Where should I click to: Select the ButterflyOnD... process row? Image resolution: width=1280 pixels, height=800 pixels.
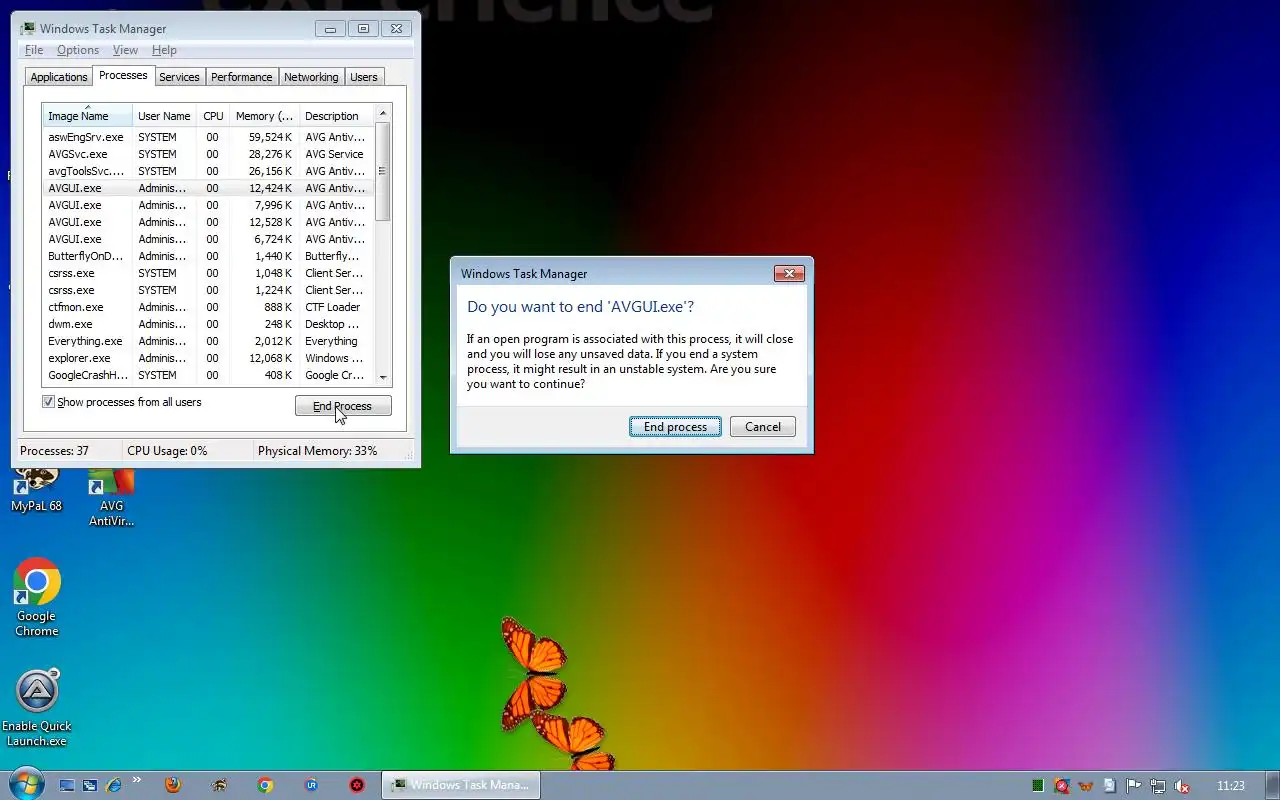click(x=208, y=256)
